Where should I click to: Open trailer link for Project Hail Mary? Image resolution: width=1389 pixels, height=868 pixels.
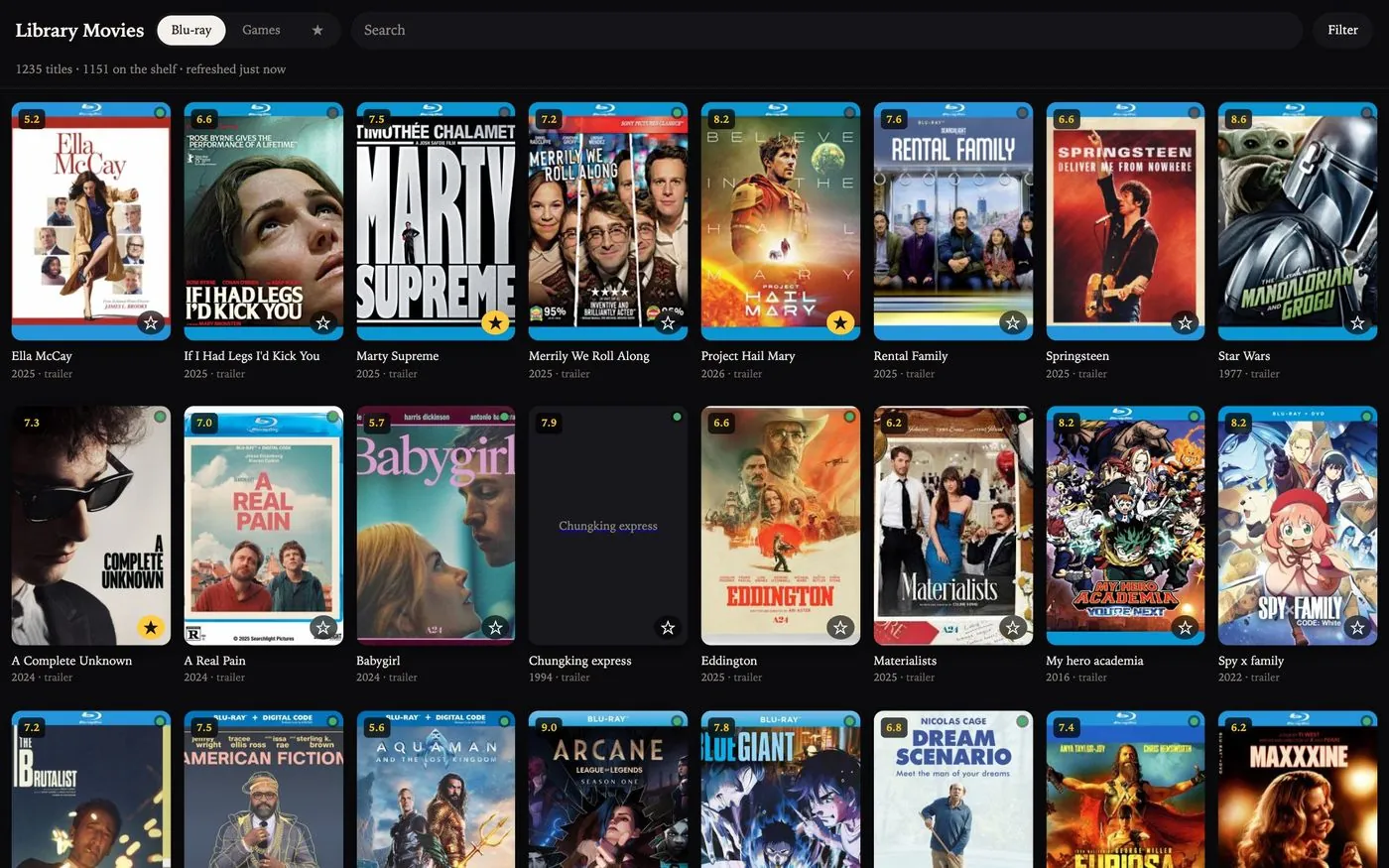(748, 374)
